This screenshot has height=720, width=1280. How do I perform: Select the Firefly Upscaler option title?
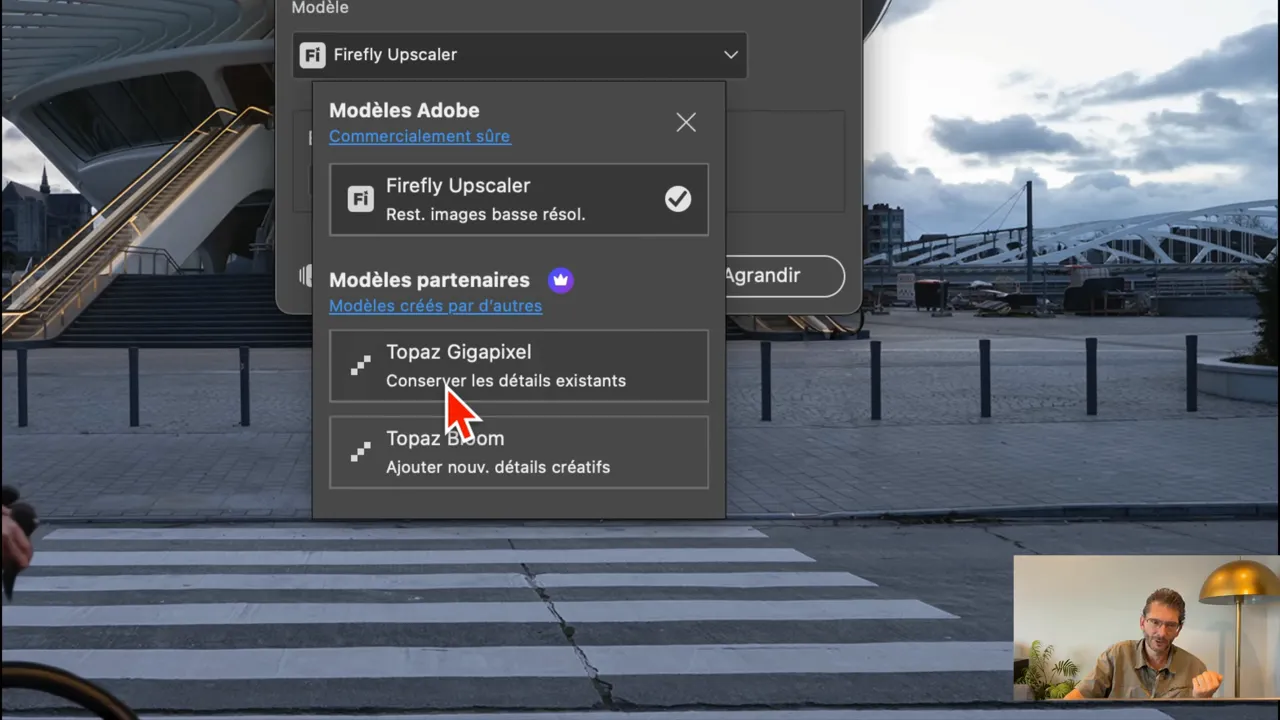pyautogui.click(x=458, y=186)
